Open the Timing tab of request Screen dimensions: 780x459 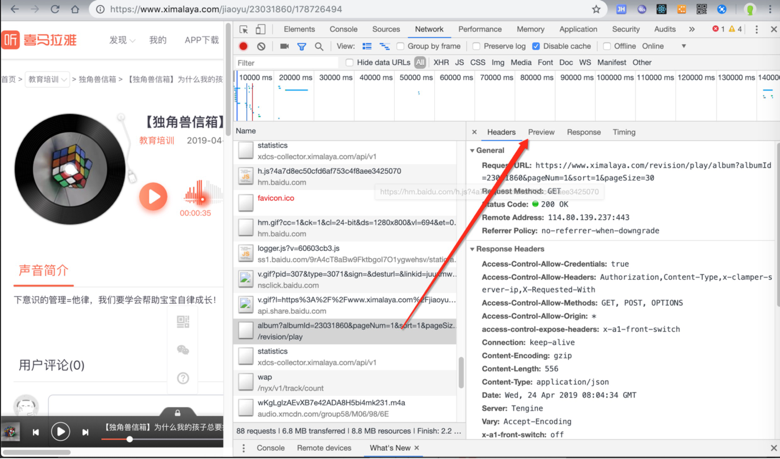tap(624, 132)
